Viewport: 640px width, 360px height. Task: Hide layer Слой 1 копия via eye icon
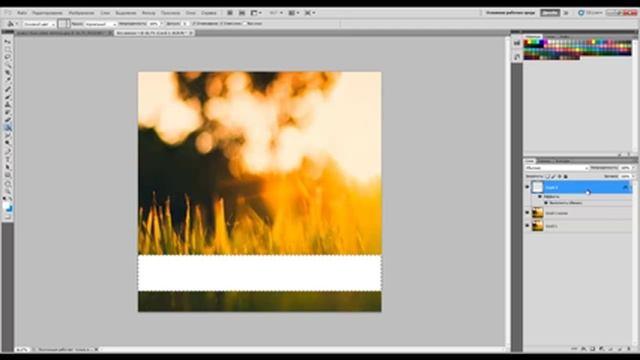(527, 213)
